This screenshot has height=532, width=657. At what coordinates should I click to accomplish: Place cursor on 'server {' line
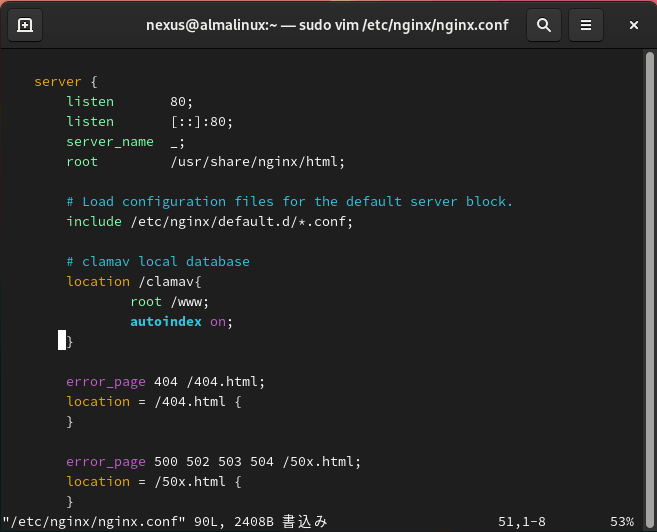coord(66,81)
